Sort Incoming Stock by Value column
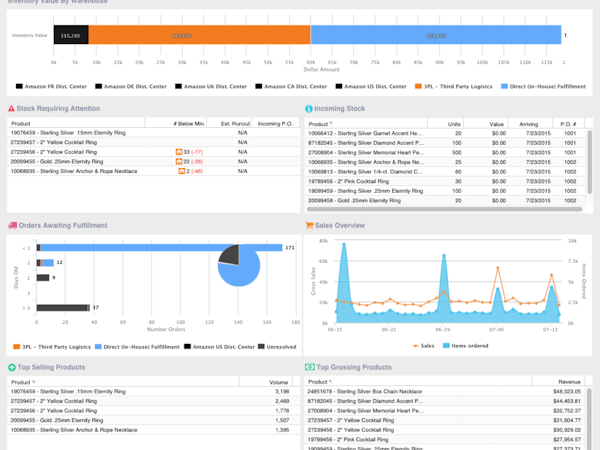 (486, 124)
